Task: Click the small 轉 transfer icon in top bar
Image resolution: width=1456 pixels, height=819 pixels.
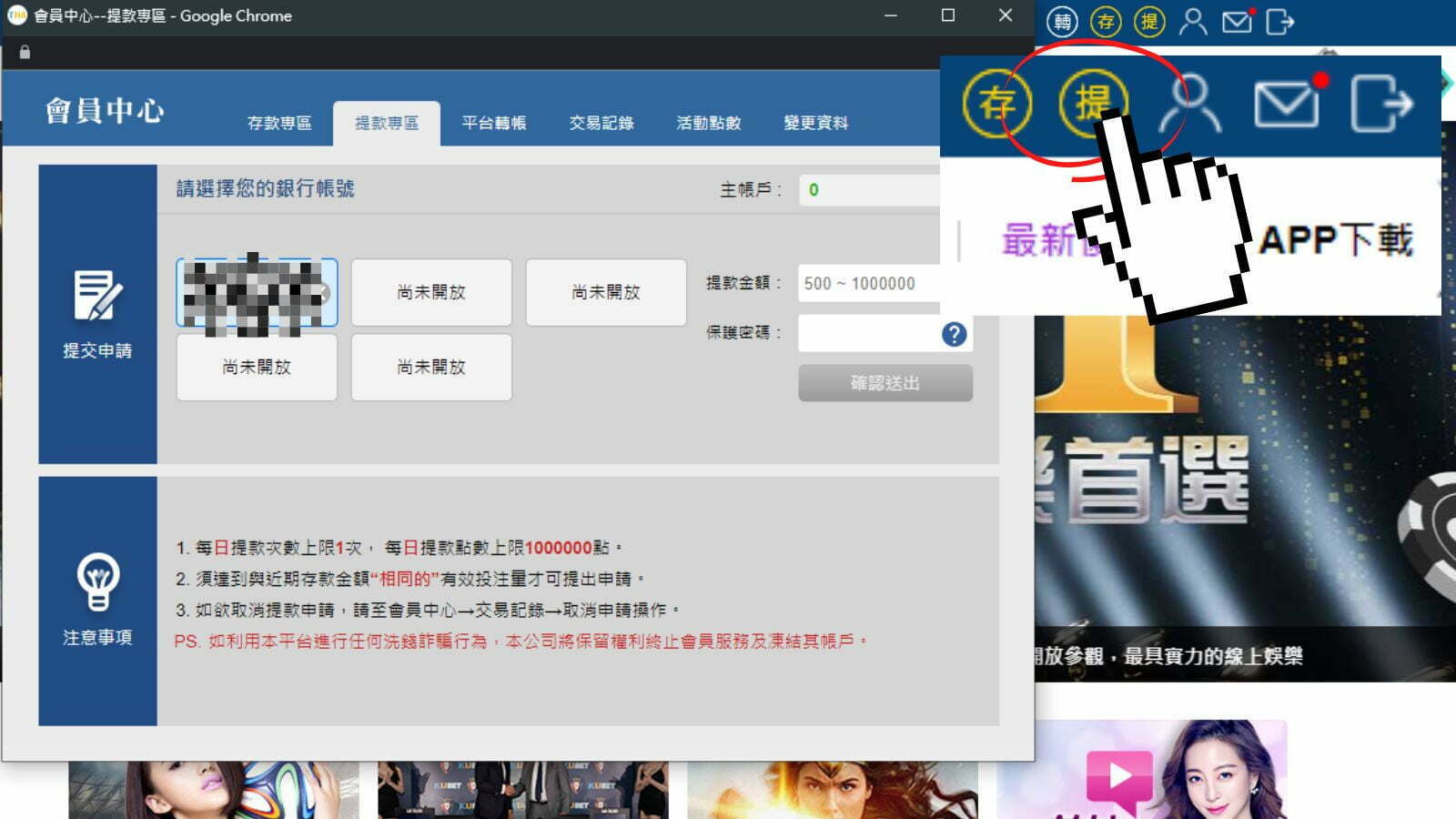Action: 1062,22
